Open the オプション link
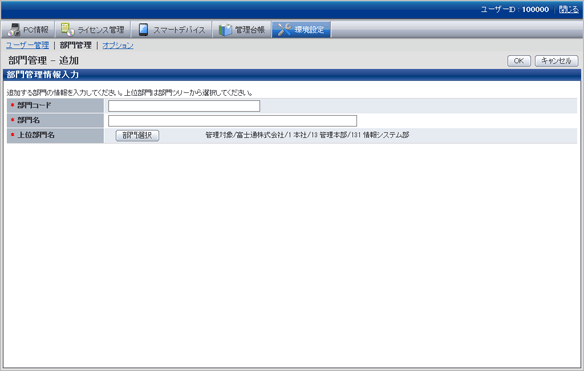The image size is (584, 371). [x=118, y=45]
